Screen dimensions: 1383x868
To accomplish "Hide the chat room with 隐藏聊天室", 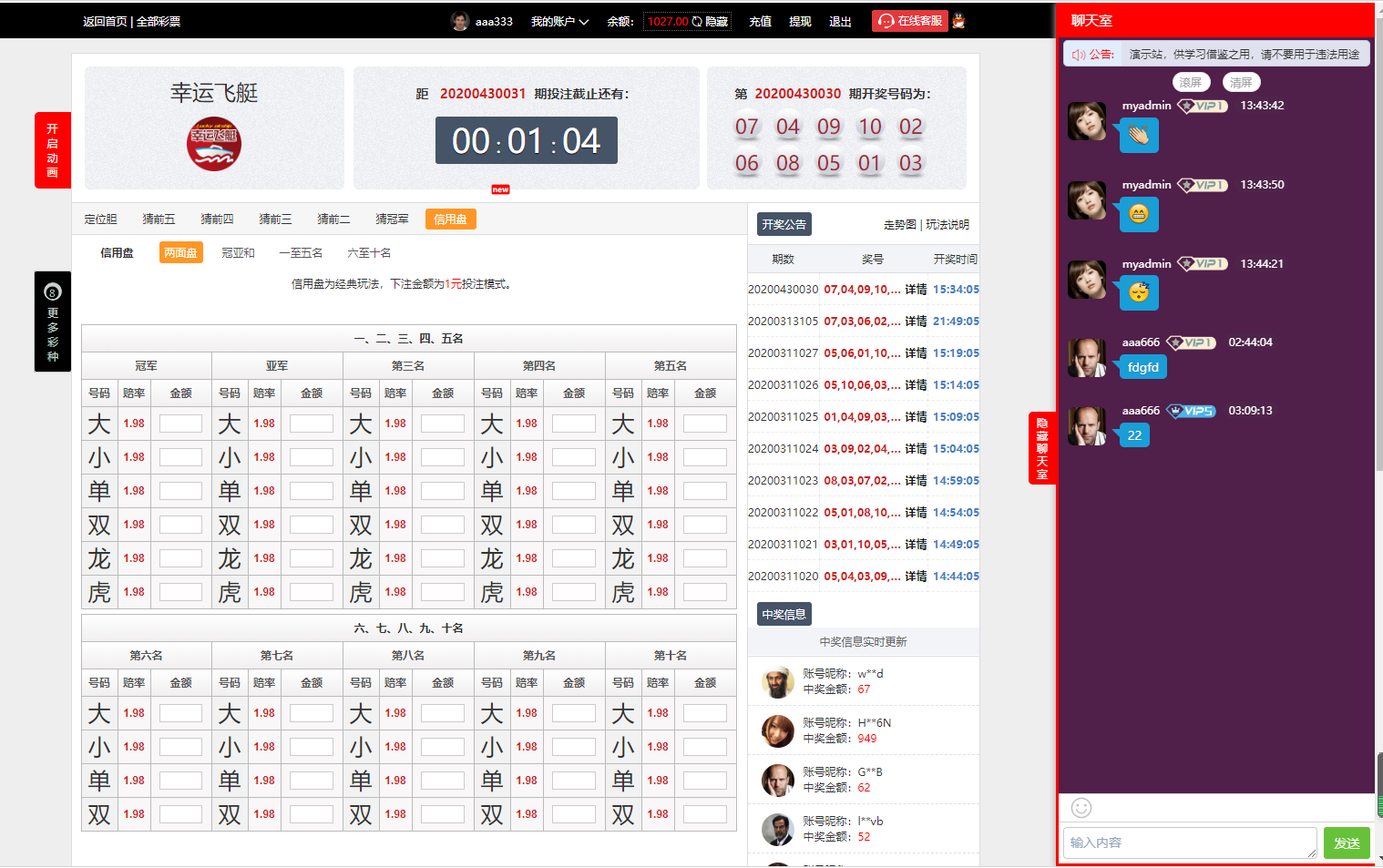I will [x=1042, y=447].
